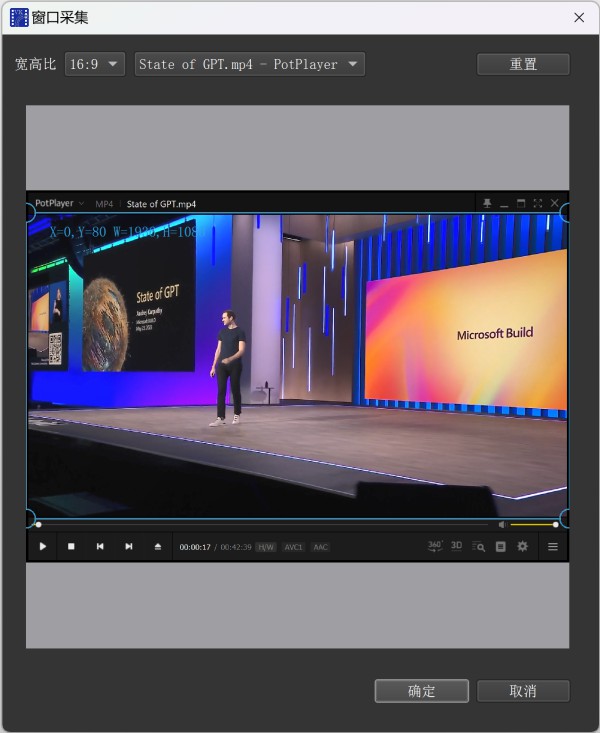The width and height of the screenshot is (600, 733).
Task: Click the previous track button
Action: (x=100, y=546)
